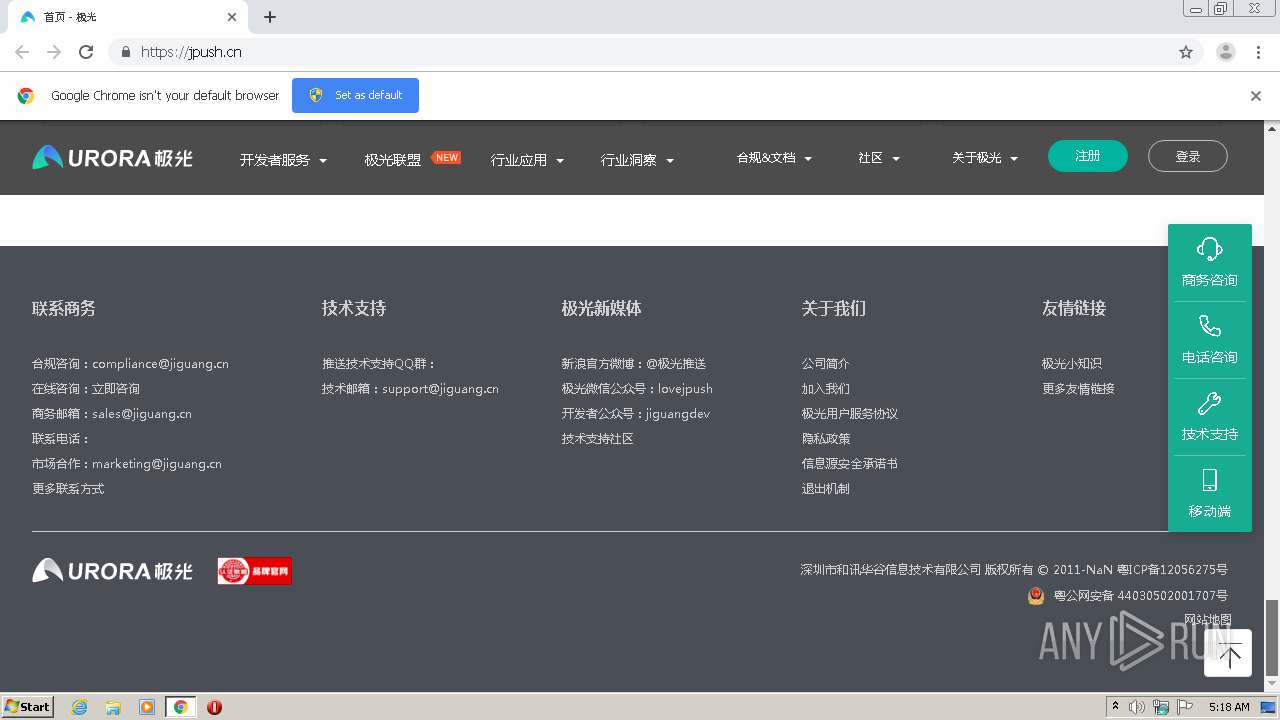Click the volume icon in system tray
The height and width of the screenshot is (720, 1280).
[1137, 707]
